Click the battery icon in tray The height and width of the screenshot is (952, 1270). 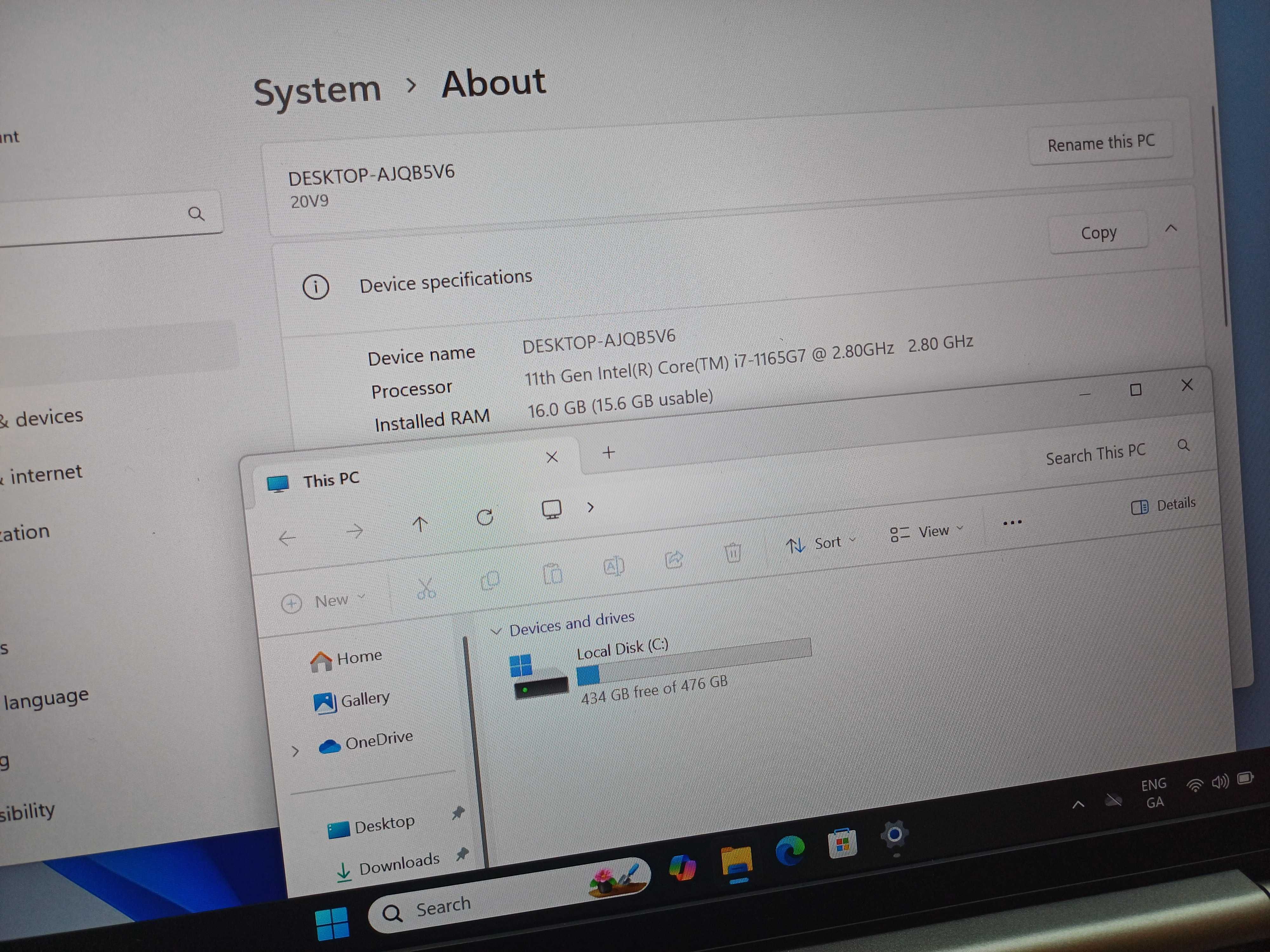(x=1245, y=779)
